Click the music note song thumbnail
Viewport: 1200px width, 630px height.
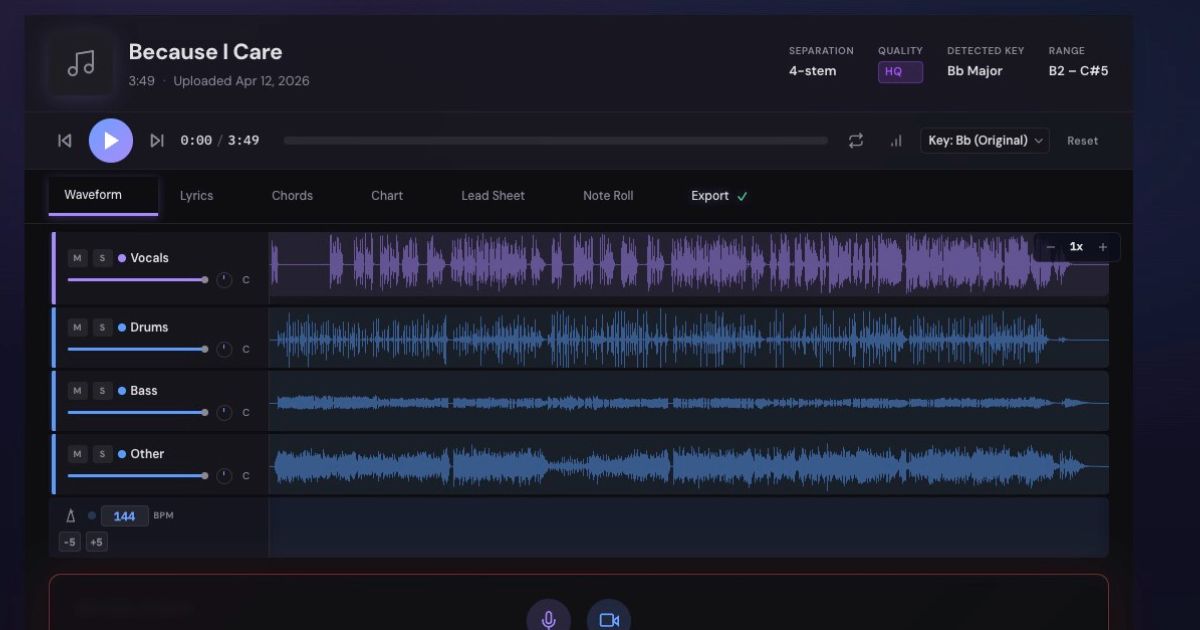pyautogui.click(x=81, y=64)
